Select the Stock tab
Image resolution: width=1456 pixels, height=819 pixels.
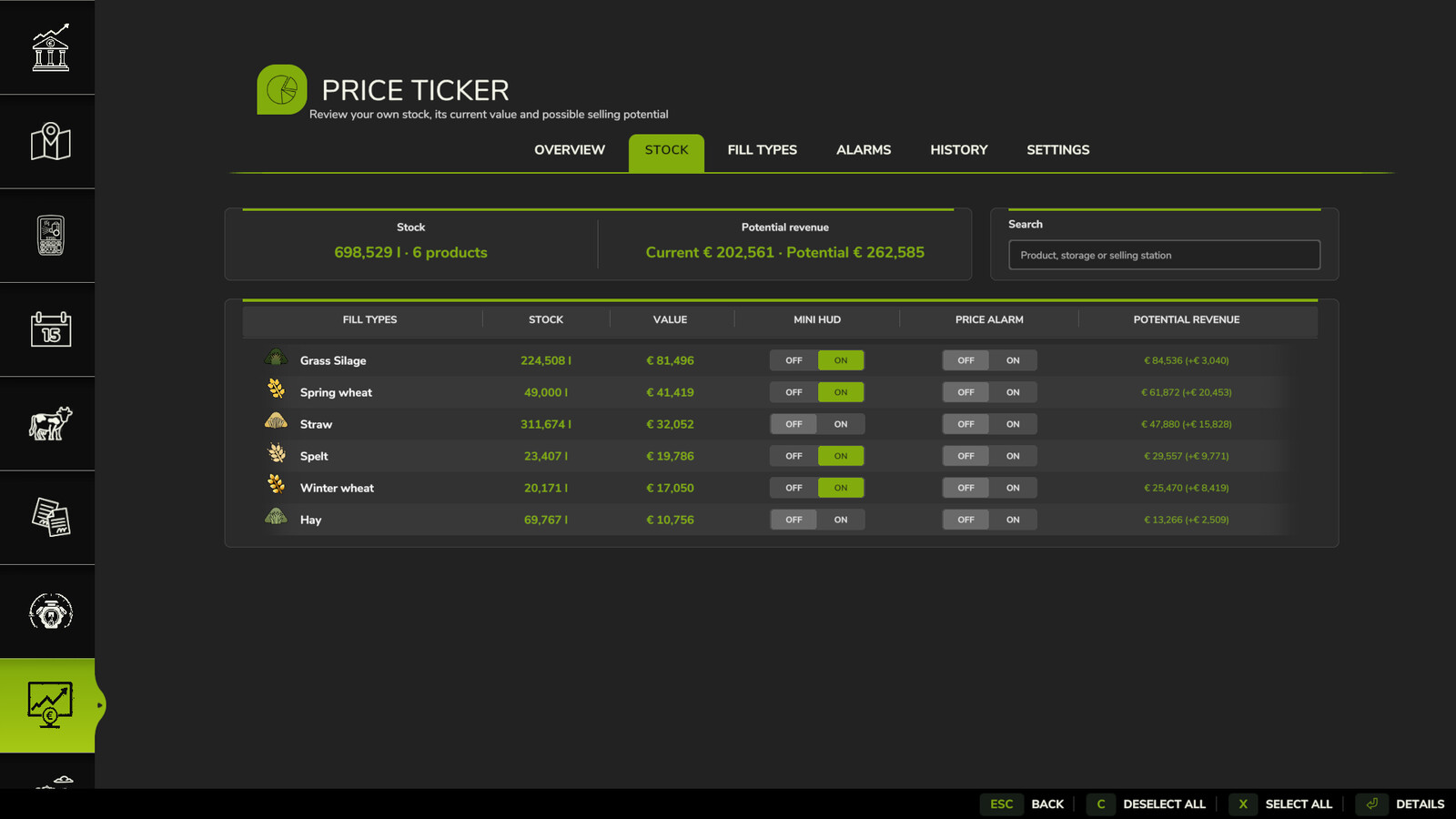pyautogui.click(x=666, y=152)
